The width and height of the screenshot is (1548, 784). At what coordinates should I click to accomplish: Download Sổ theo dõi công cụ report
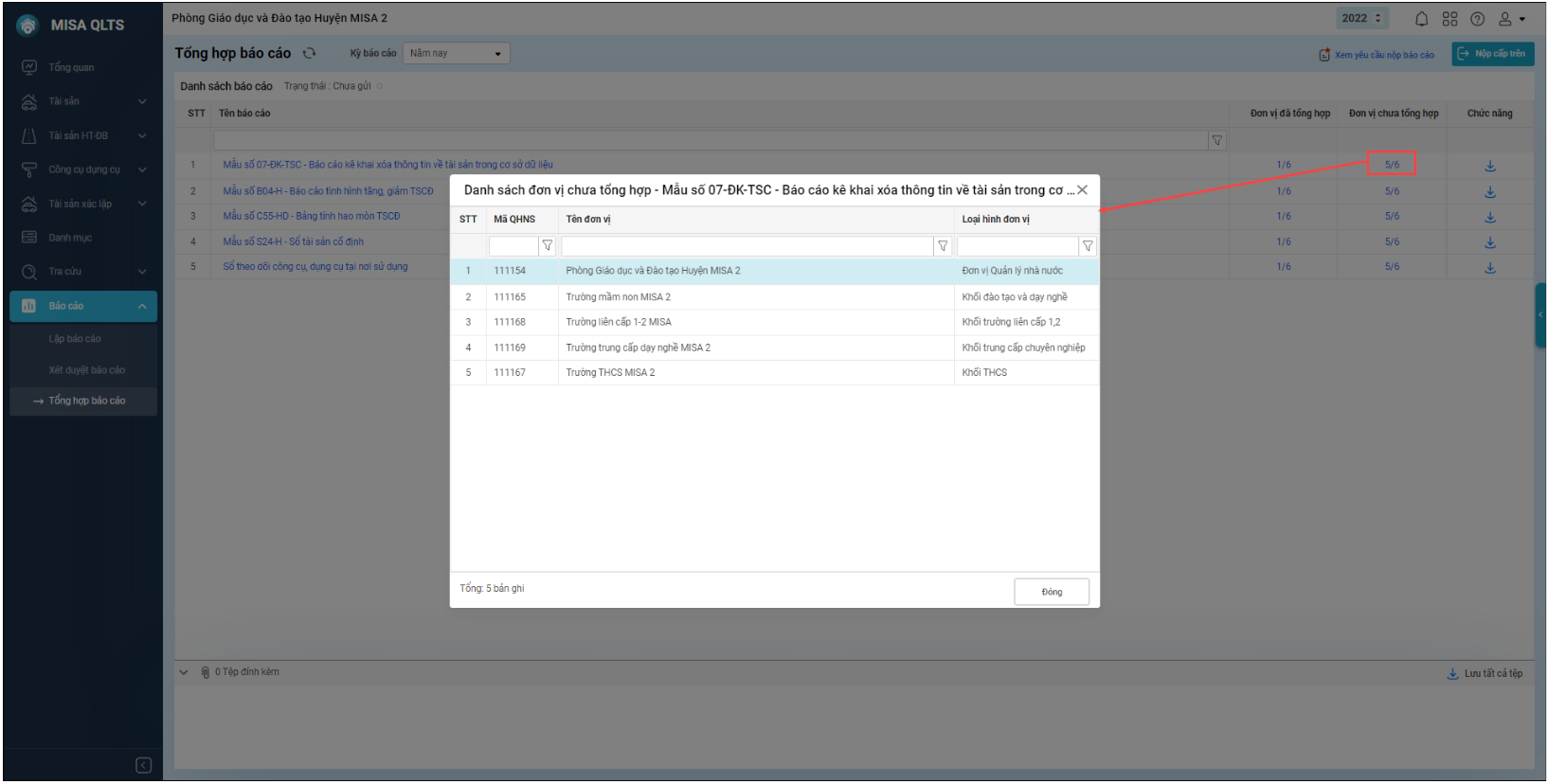1490,268
